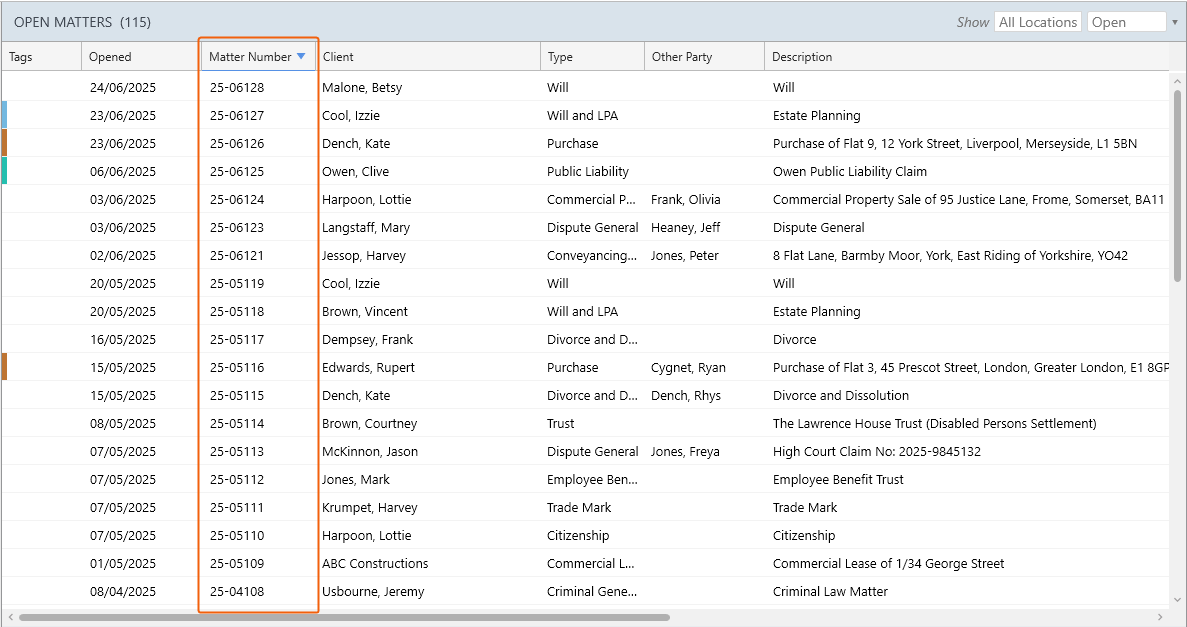
Task: Select client Malone, Betsy
Action: 362,87
